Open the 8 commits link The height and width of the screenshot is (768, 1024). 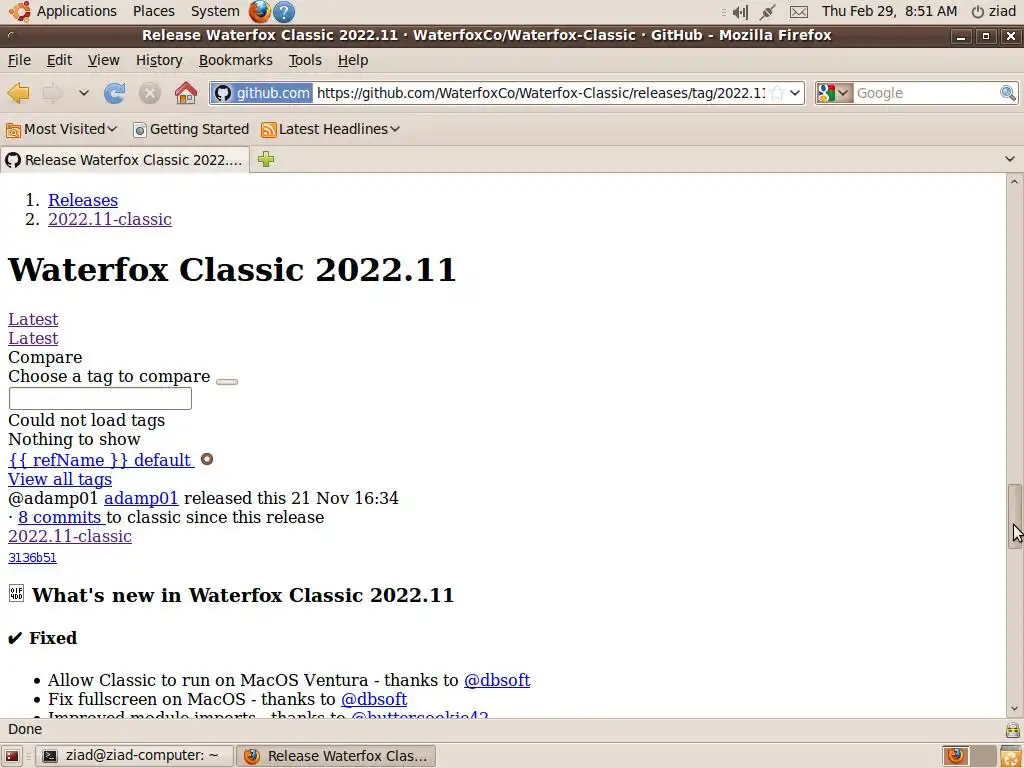point(60,517)
